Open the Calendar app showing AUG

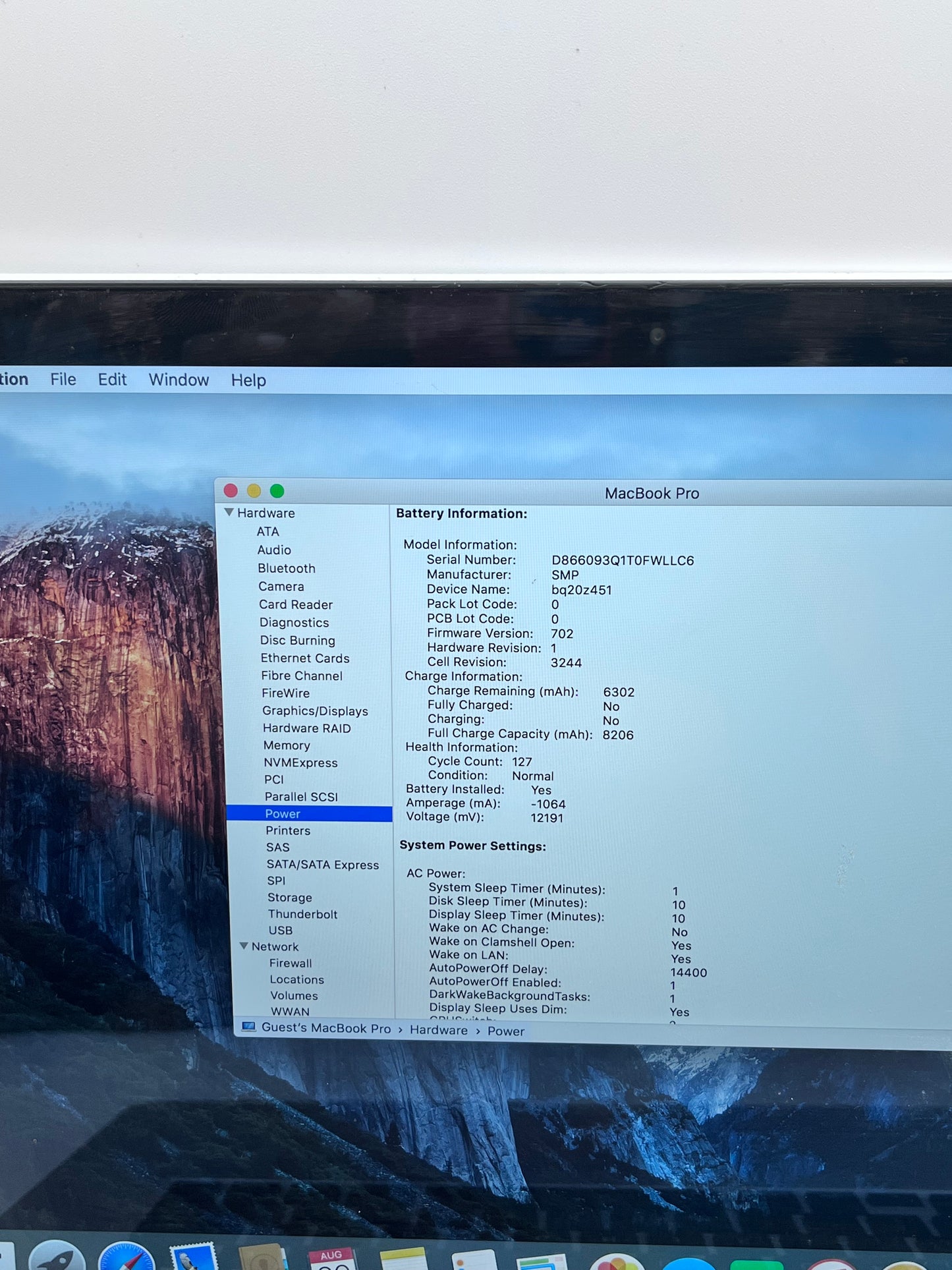coord(333,1258)
